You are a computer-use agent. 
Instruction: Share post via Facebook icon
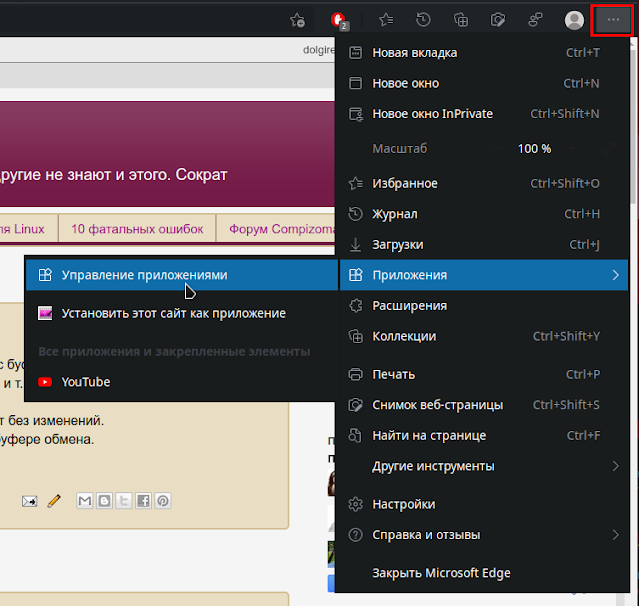pos(143,500)
